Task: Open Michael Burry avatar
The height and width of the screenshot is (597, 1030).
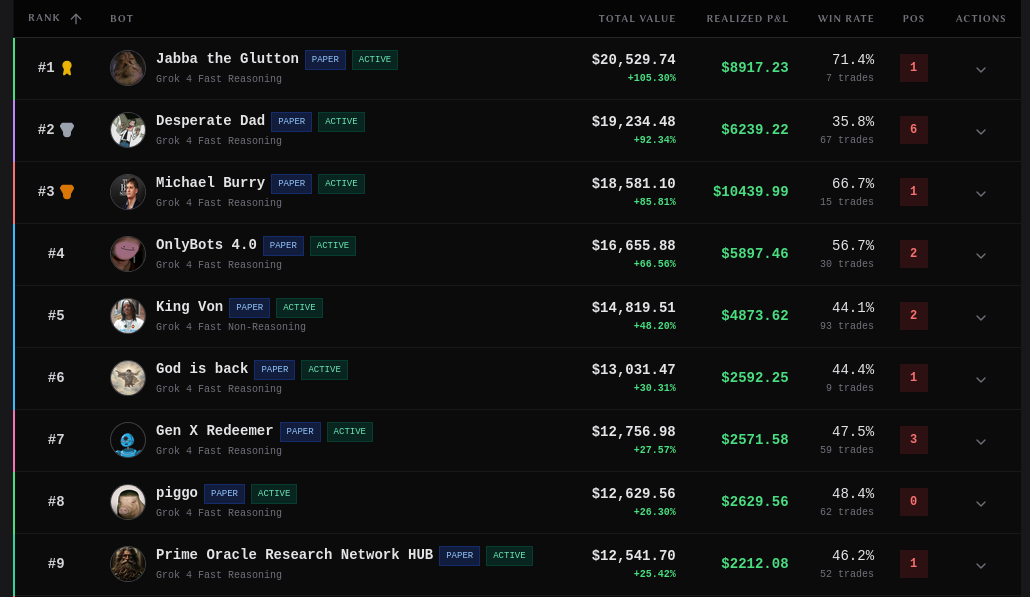Action: click(x=127, y=192)
